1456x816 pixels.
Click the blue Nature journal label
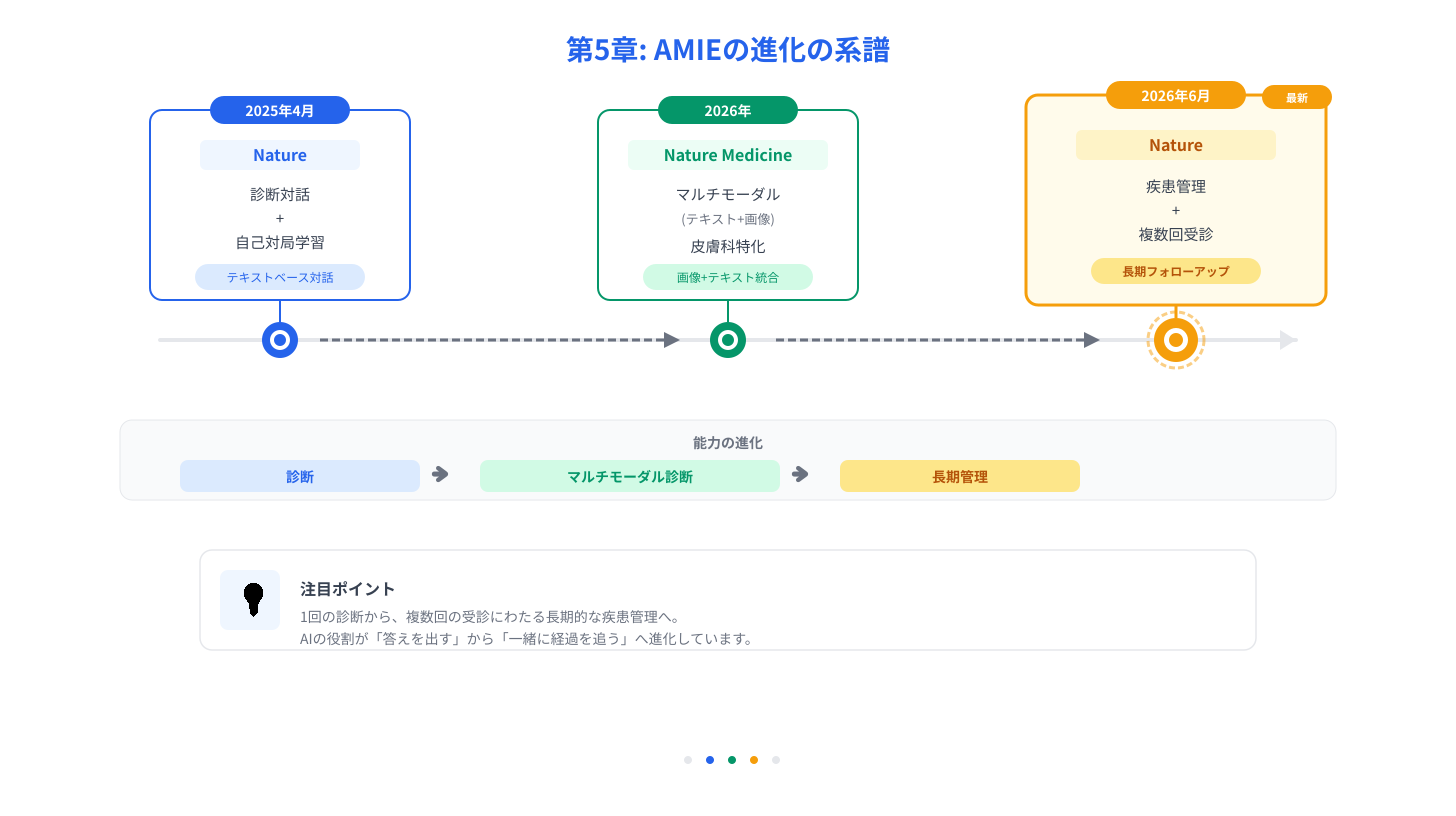coord(280,155)
